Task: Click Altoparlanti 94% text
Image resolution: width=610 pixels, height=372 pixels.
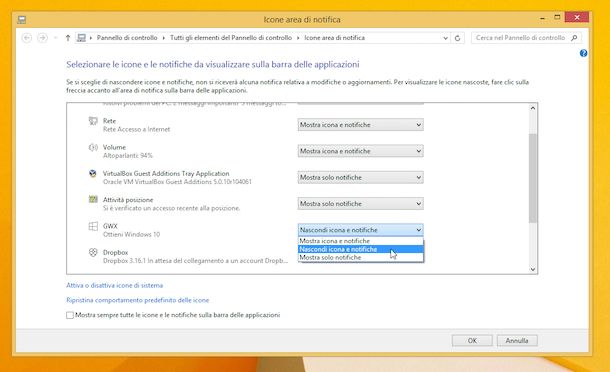Action: (128, 155)
